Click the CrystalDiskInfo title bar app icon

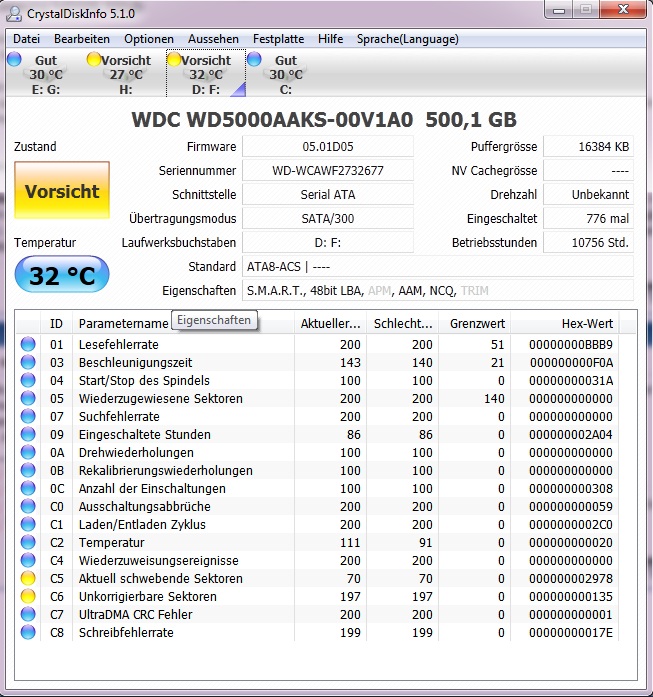point(13,13)
